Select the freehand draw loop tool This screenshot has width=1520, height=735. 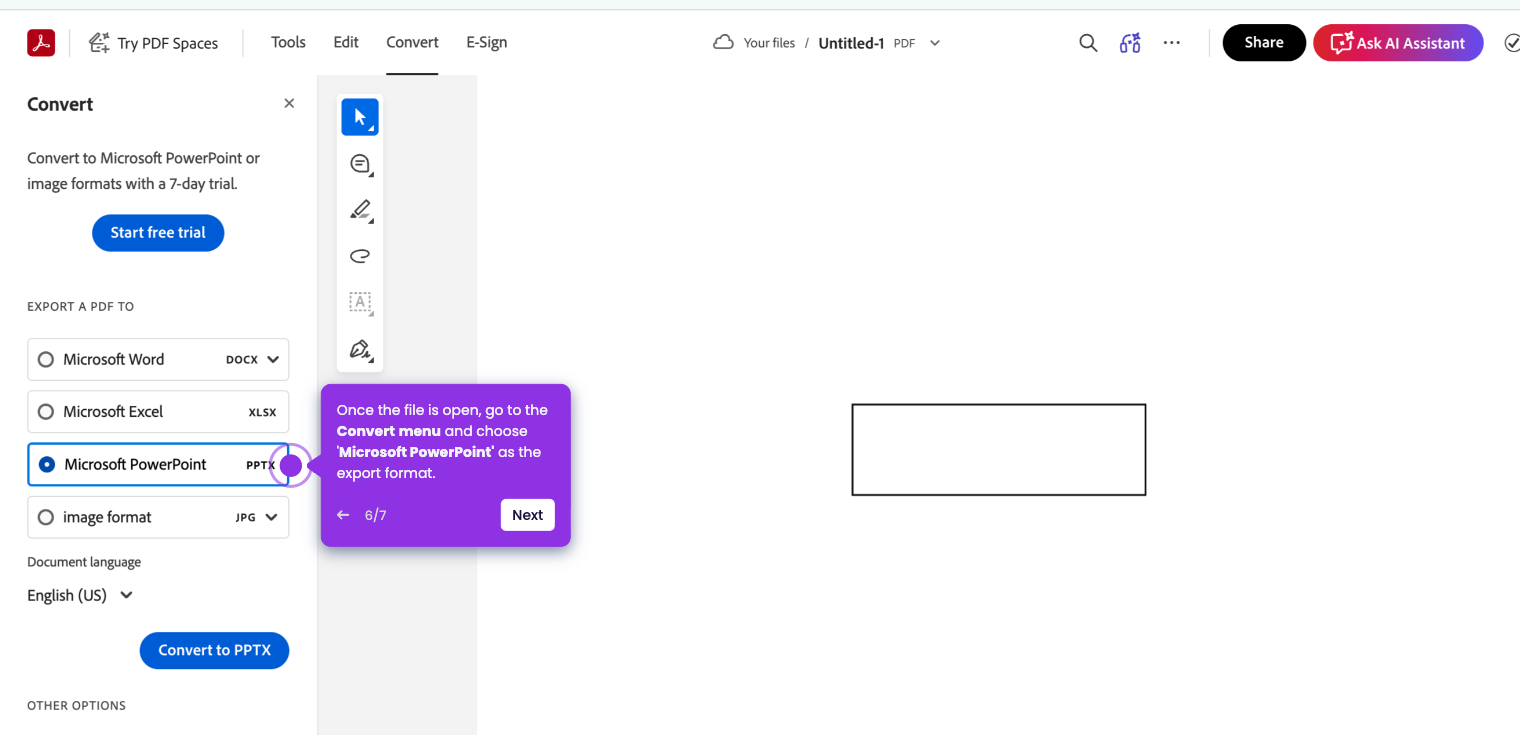pyautogui.click(x=360, y=256)
